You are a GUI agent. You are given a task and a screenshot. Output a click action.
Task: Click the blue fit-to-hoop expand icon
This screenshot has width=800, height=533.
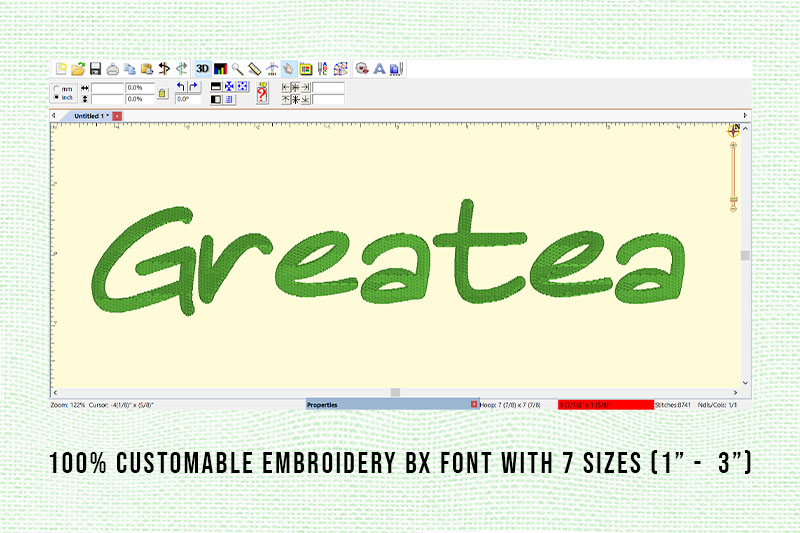pos(242,87)
